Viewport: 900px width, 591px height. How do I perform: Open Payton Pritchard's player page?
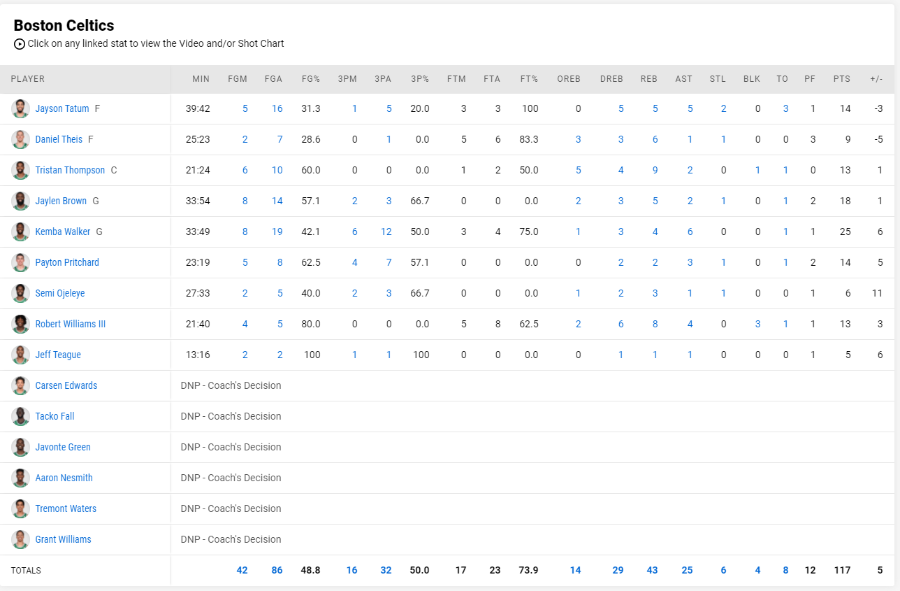pyautogui.click(x=67, y=263)
